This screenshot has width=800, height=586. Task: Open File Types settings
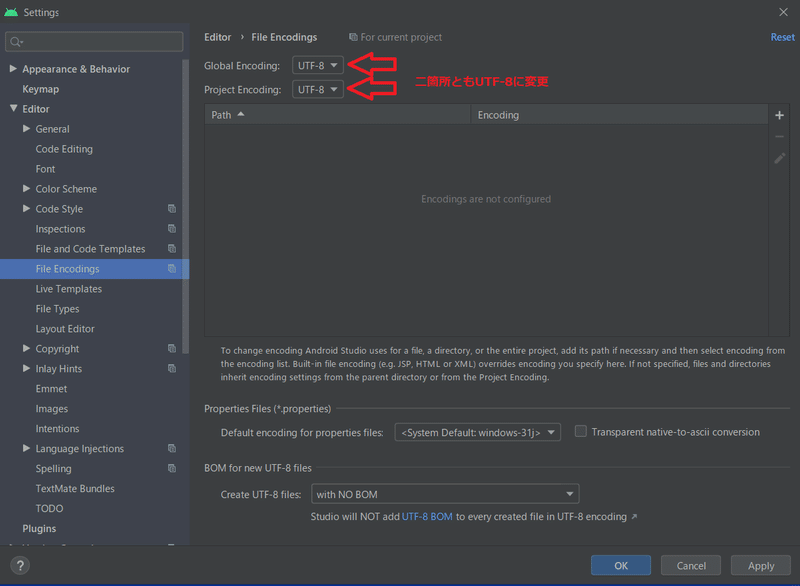(57, 309)
